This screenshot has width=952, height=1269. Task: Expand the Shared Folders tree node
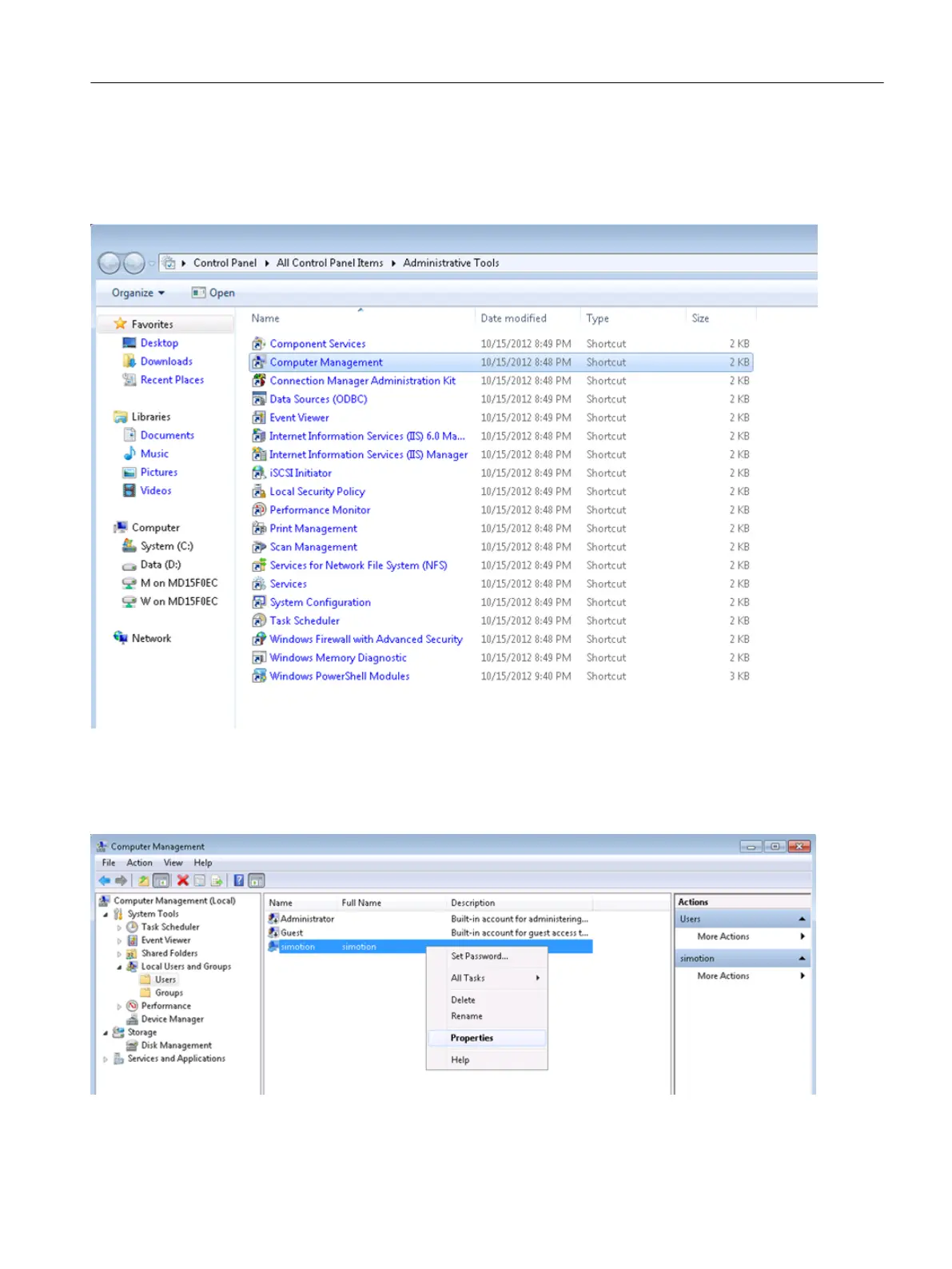pyautogui.click(x=119, y=954)
